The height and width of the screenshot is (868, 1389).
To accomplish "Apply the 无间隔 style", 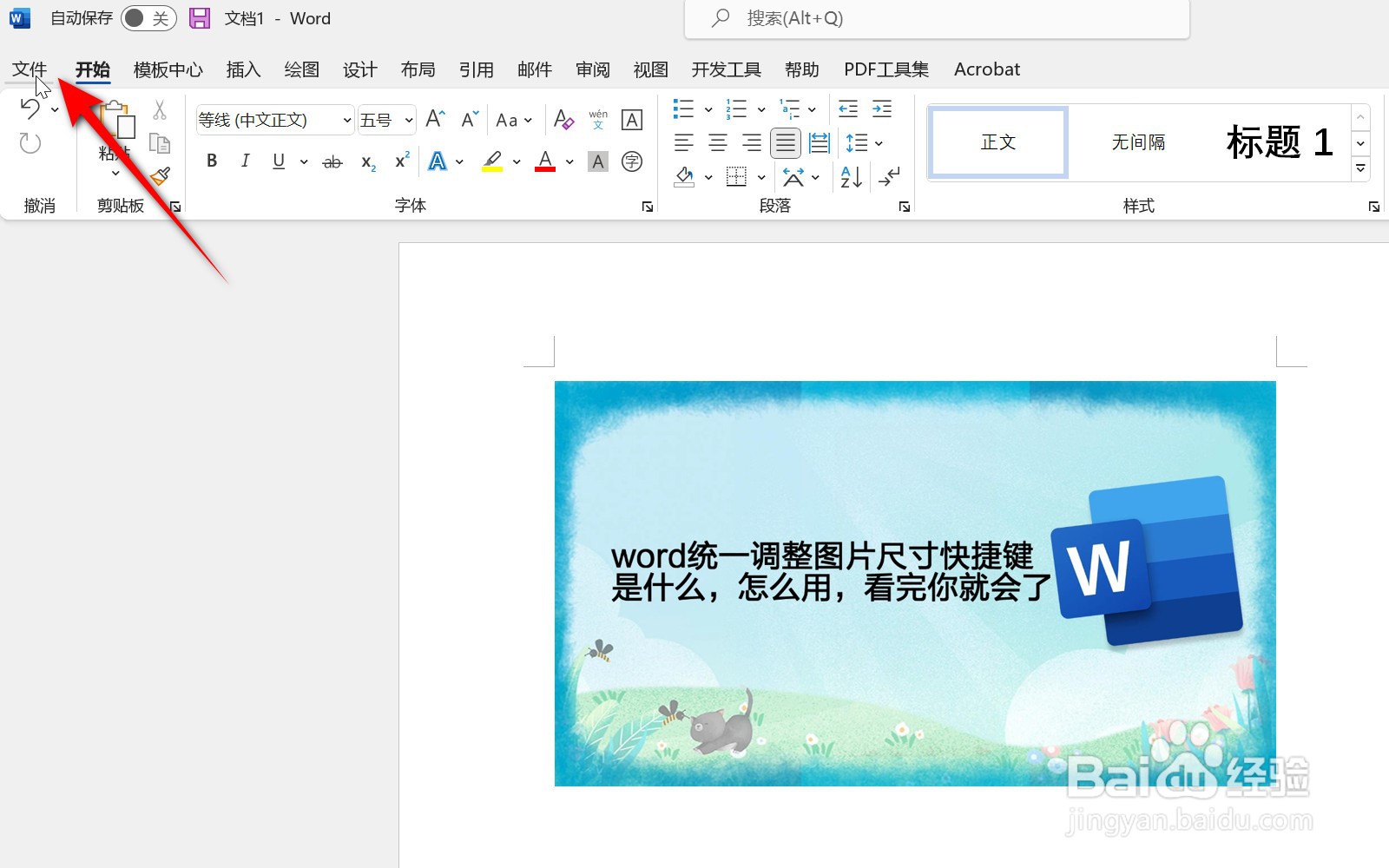I will click(1138, 142).
